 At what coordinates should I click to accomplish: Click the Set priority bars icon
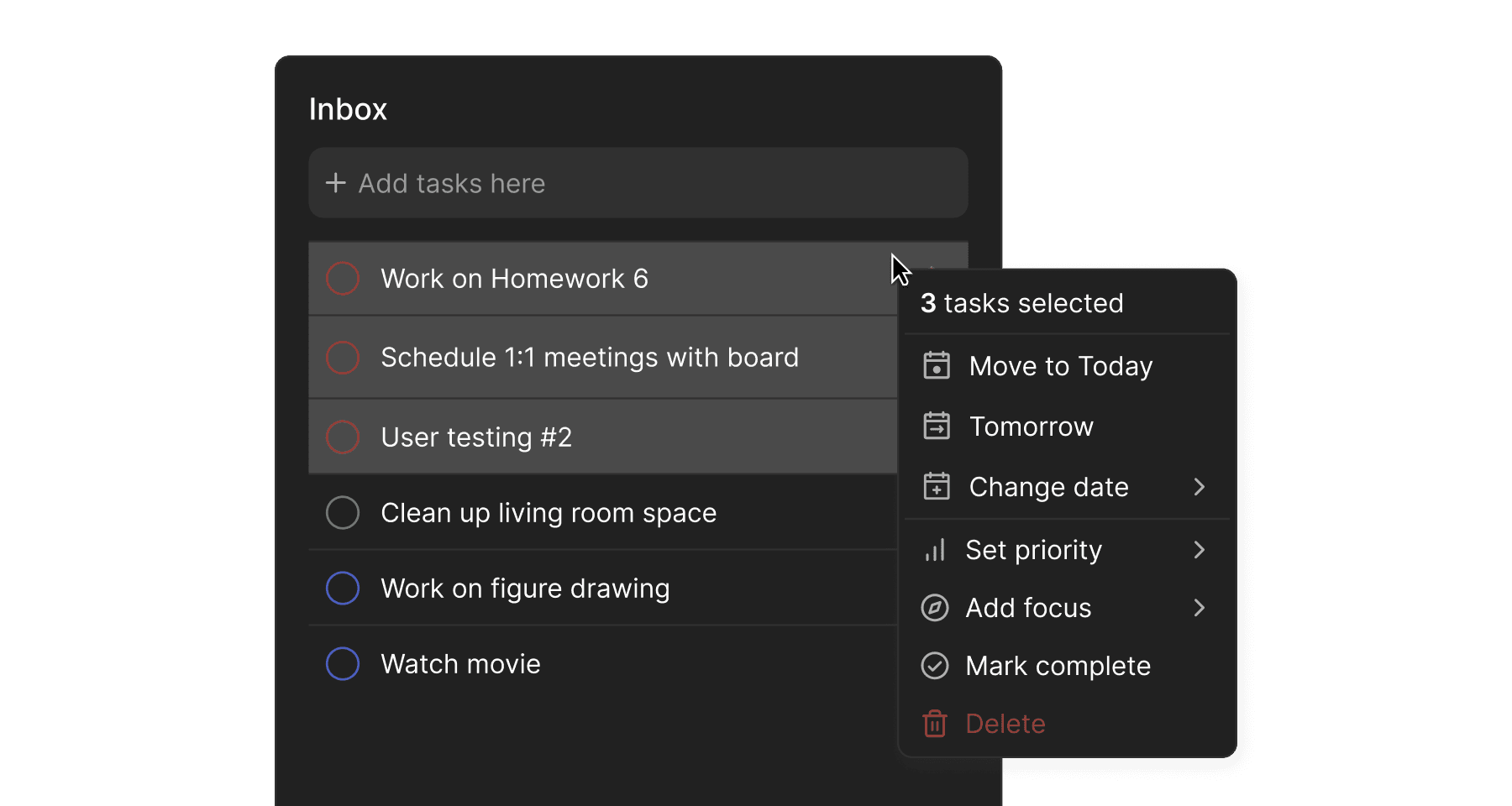click(x=935, y=550)
